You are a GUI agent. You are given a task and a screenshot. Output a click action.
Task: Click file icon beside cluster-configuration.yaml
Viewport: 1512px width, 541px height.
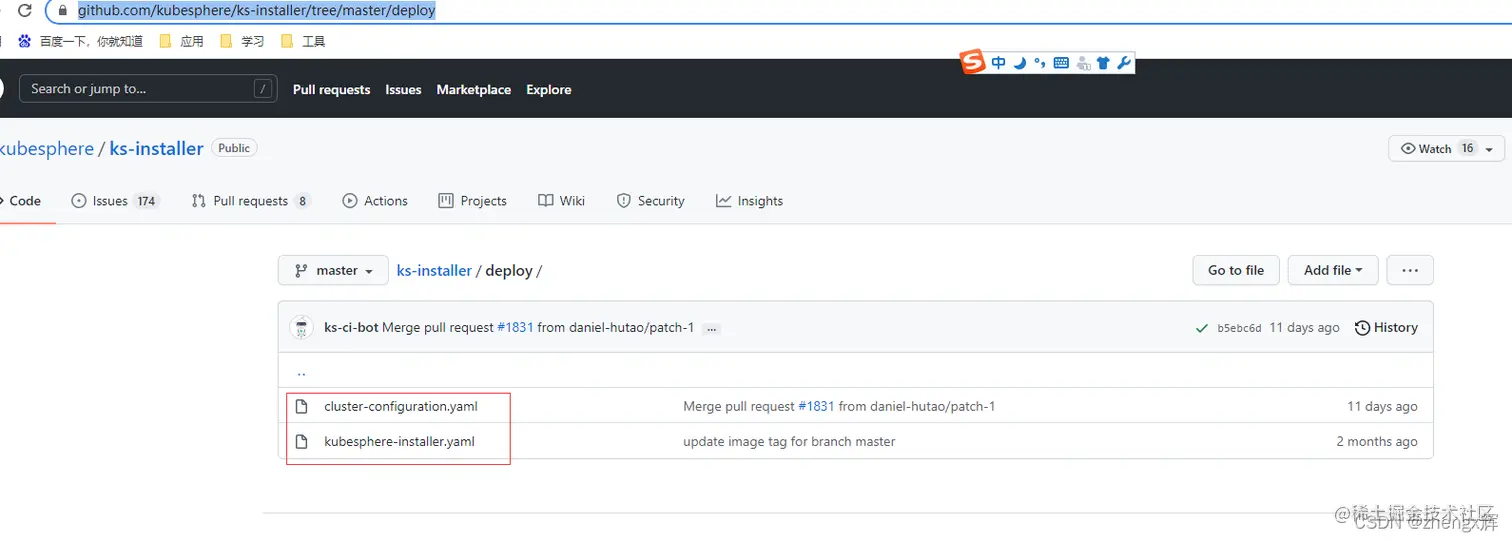point(301,406)
